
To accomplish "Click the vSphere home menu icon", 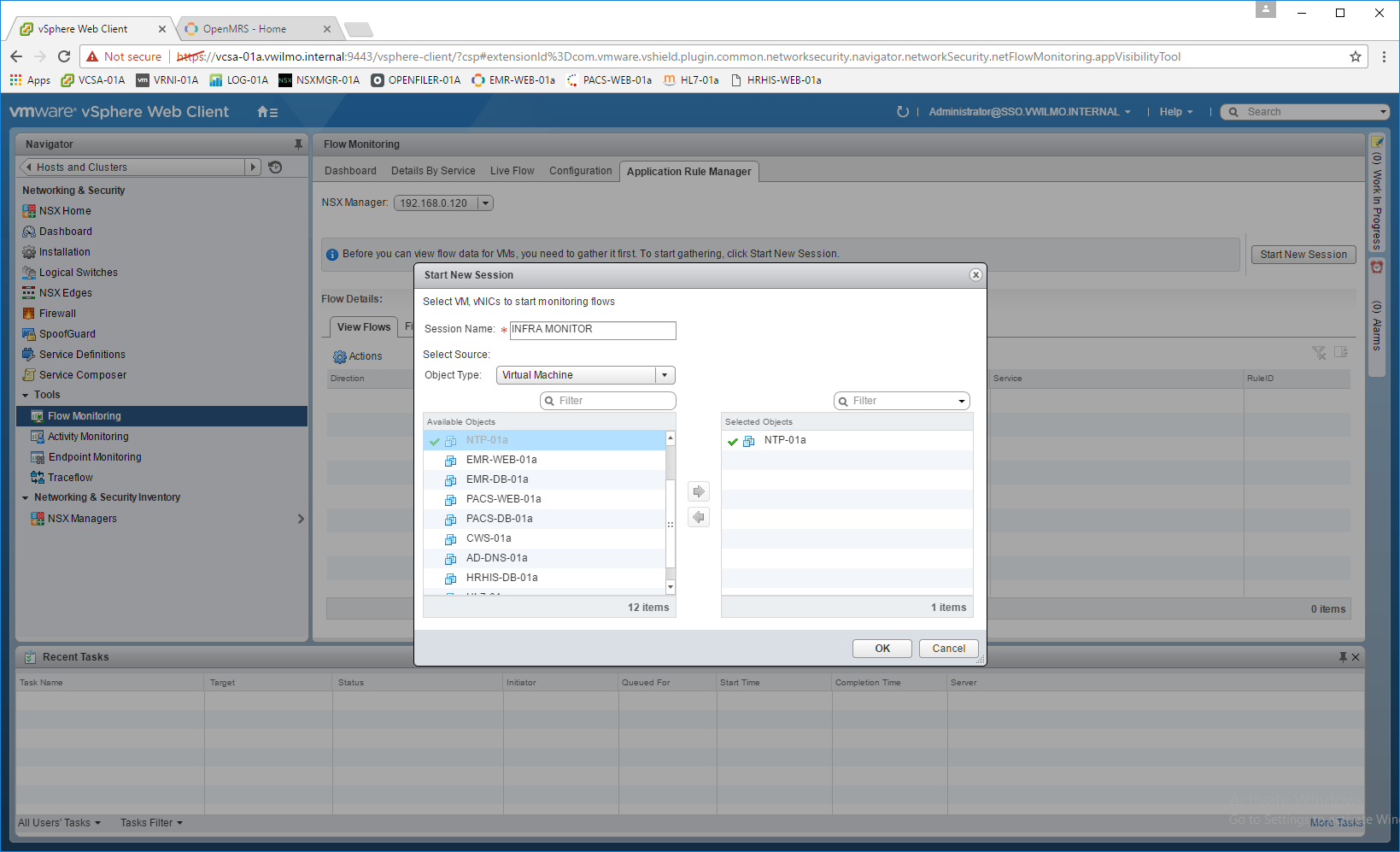I will (x=267, y=112).
